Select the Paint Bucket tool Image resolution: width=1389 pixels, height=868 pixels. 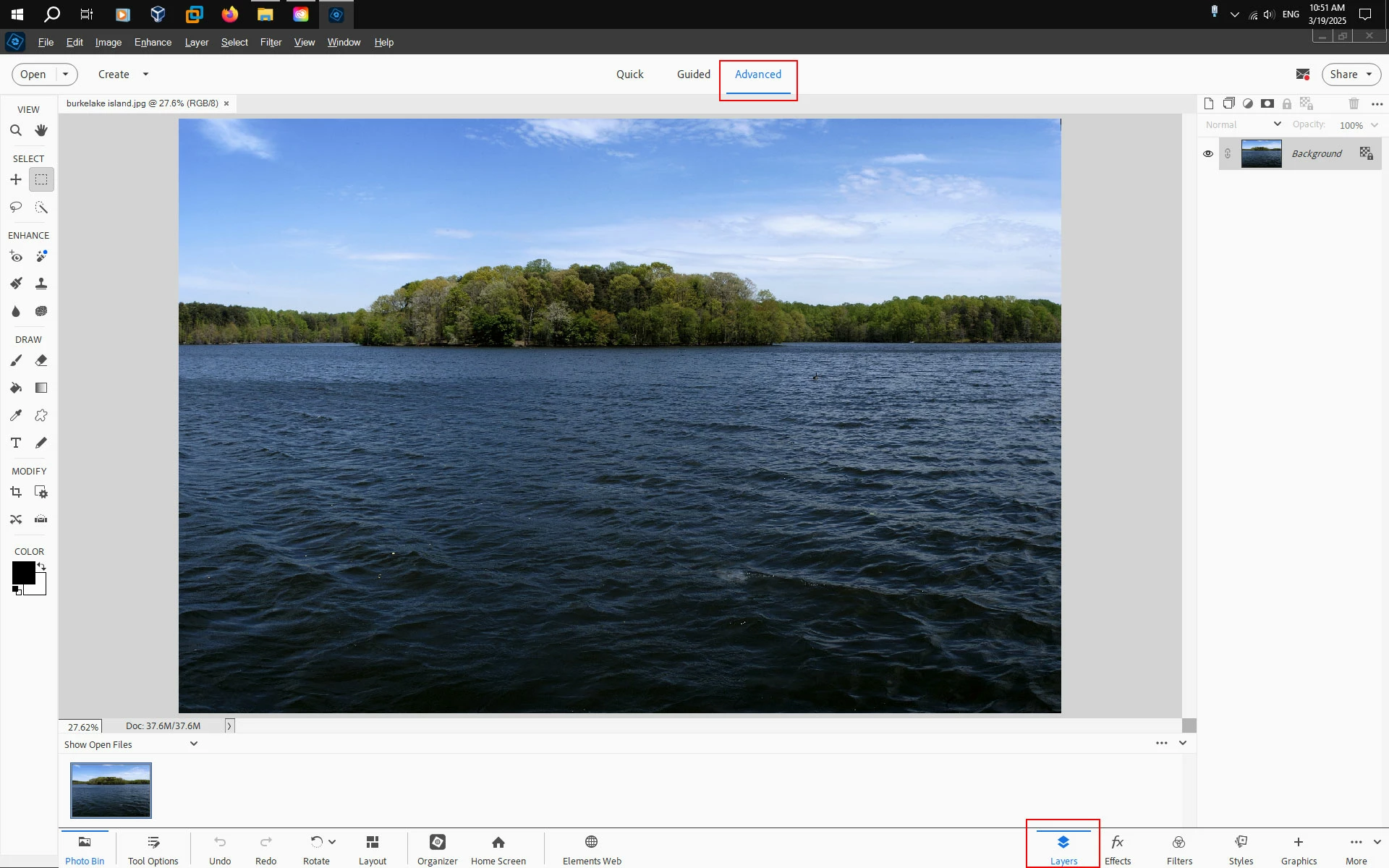(x=16, y=388)
